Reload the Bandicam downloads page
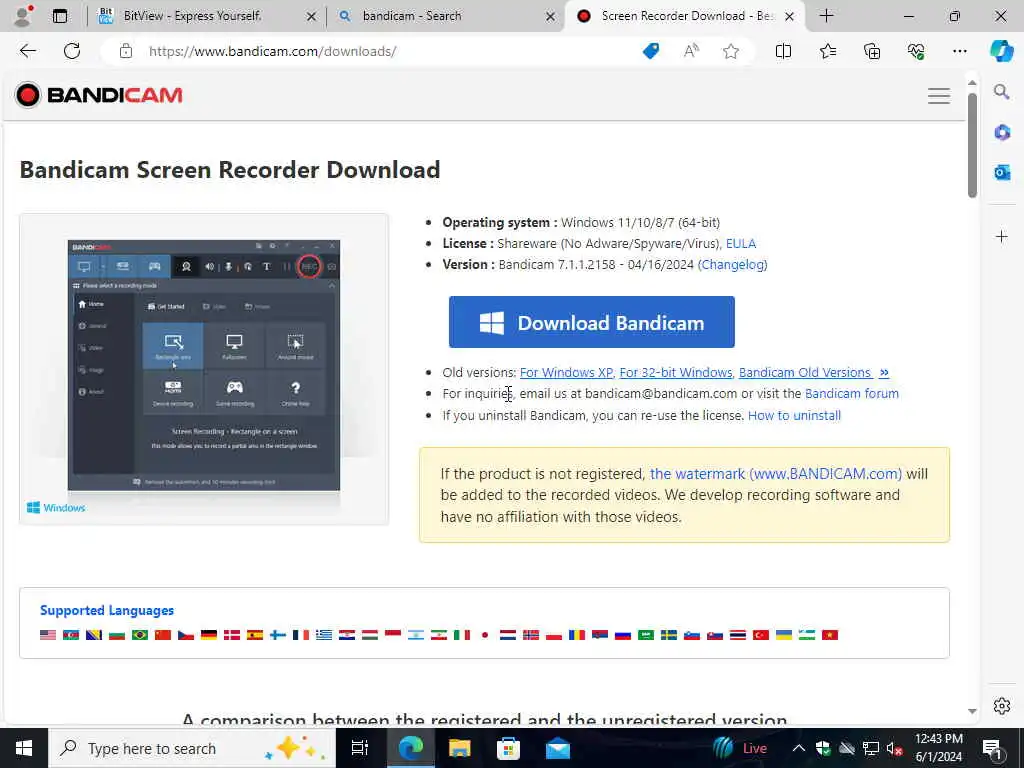The image size is (1024, 768). click(72, 51)
